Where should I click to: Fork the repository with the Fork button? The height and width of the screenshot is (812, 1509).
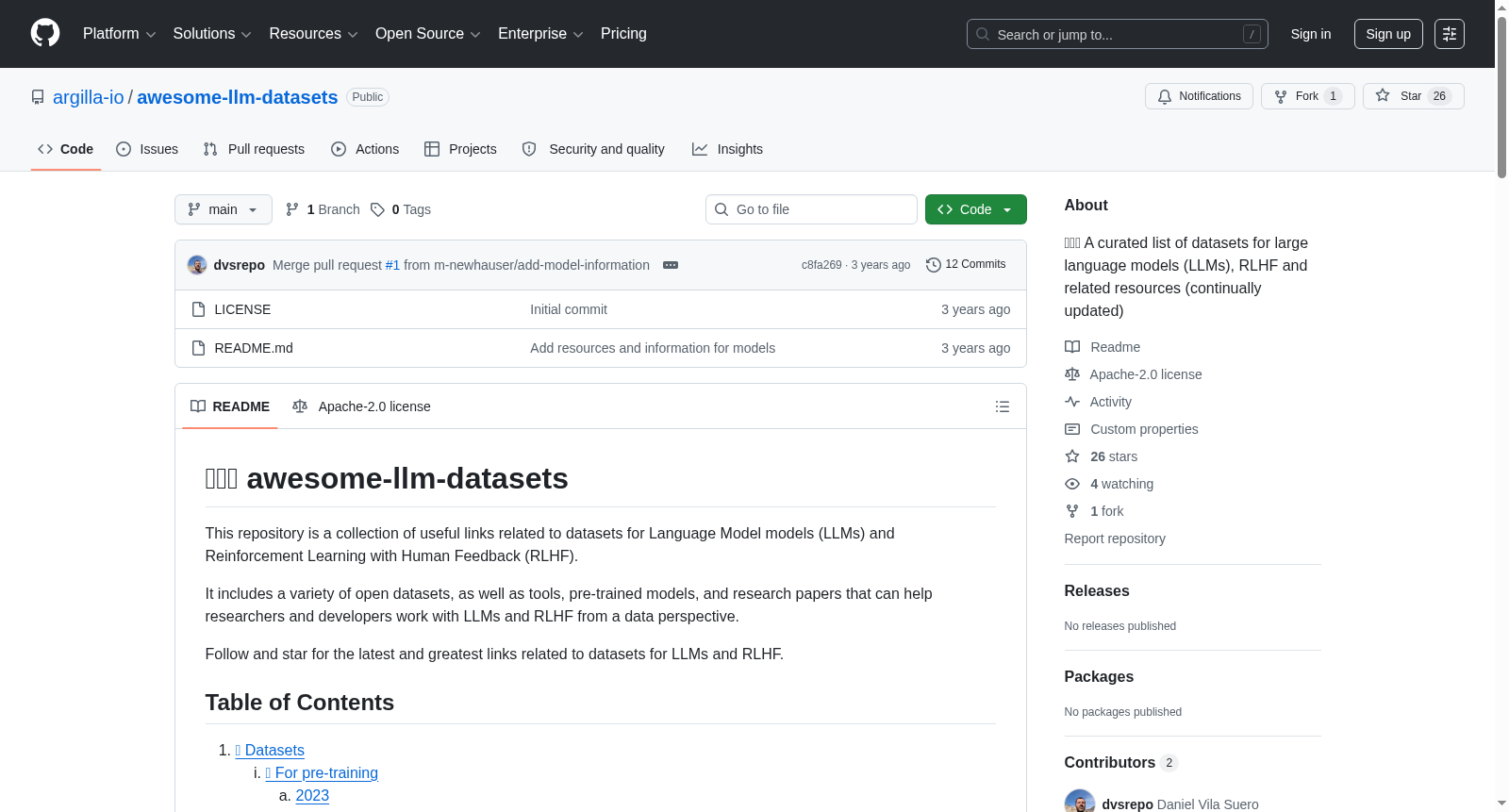[1307, 96]
